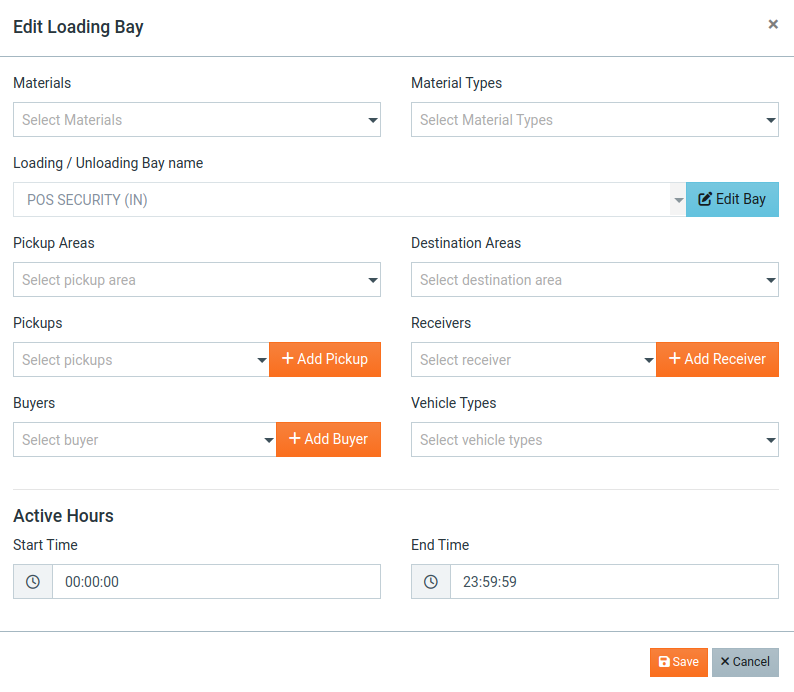The image size is (794, 692).
Task: Open the Select pickup area dropdown
Action: pyautogui.click(x=197, y=279)
